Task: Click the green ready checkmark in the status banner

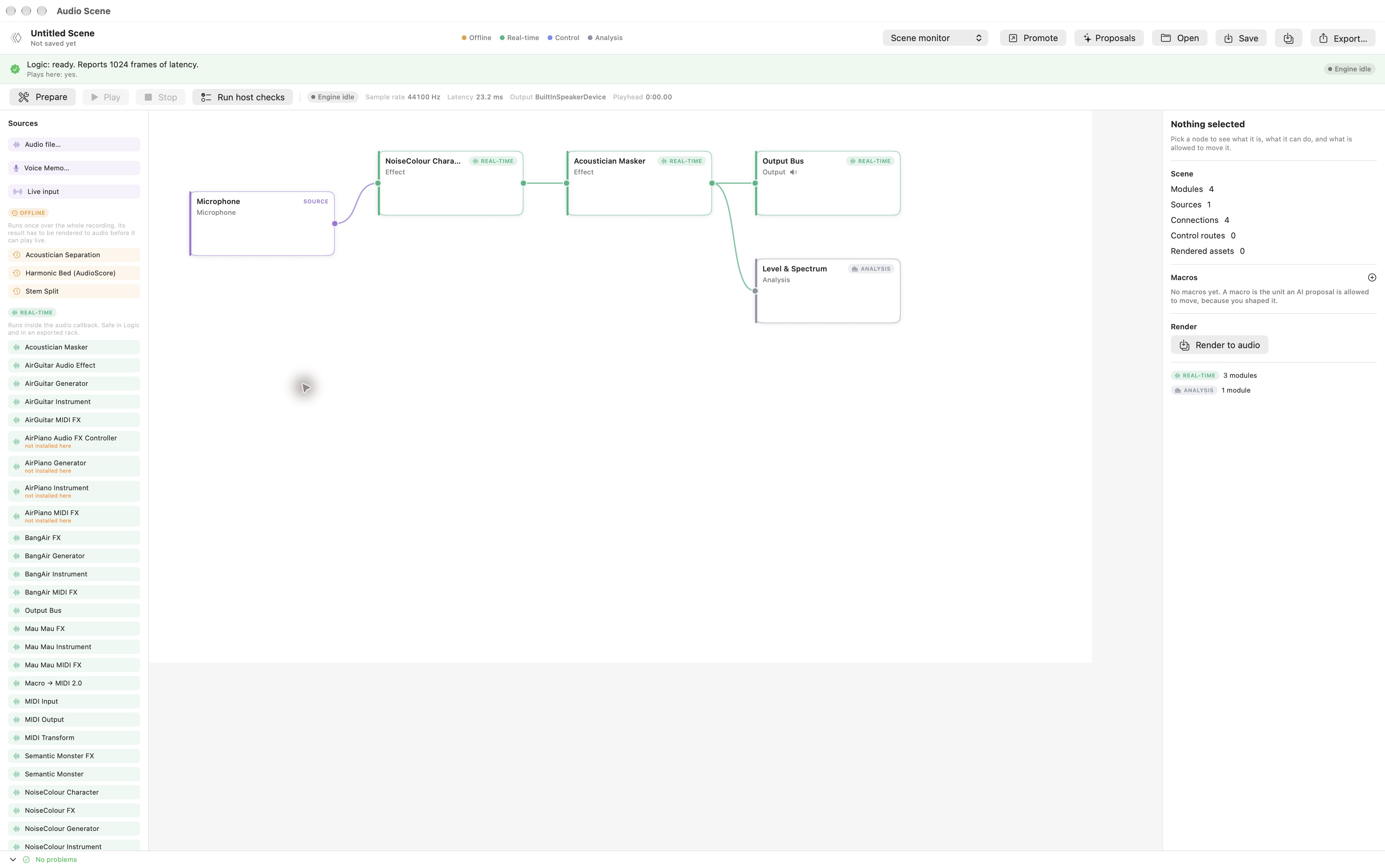Action: pyautogui.click(x=15, y=69)
